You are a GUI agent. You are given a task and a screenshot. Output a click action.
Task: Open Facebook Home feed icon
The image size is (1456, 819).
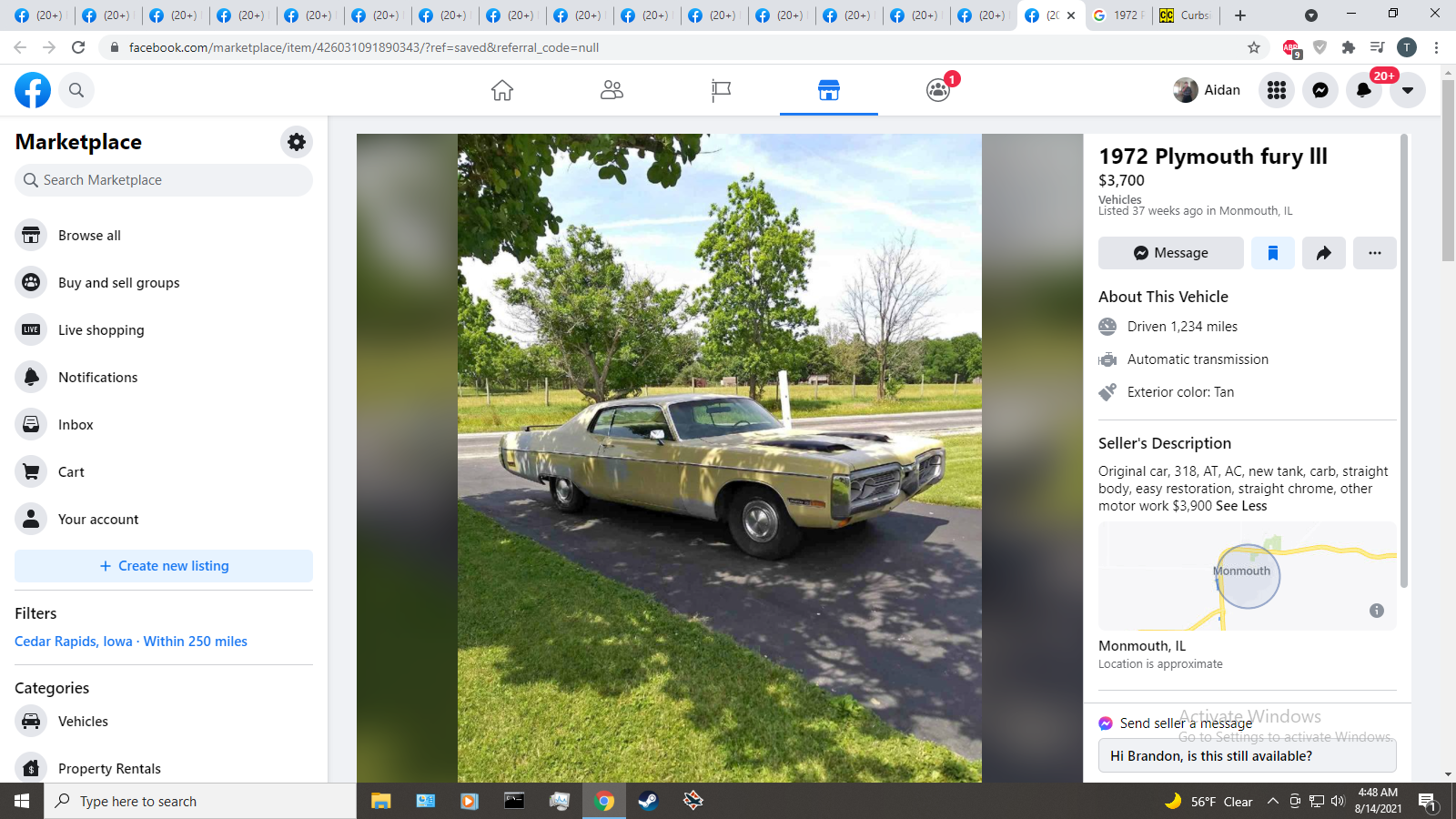click(x=502, y=90)
